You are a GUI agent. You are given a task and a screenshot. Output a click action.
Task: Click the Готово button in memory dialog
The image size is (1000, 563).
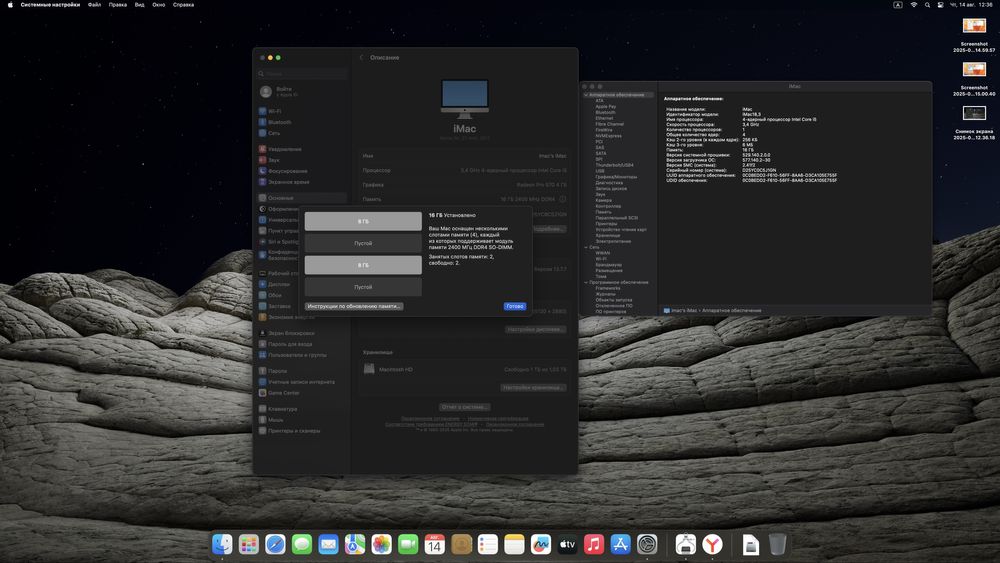[515, 306]
